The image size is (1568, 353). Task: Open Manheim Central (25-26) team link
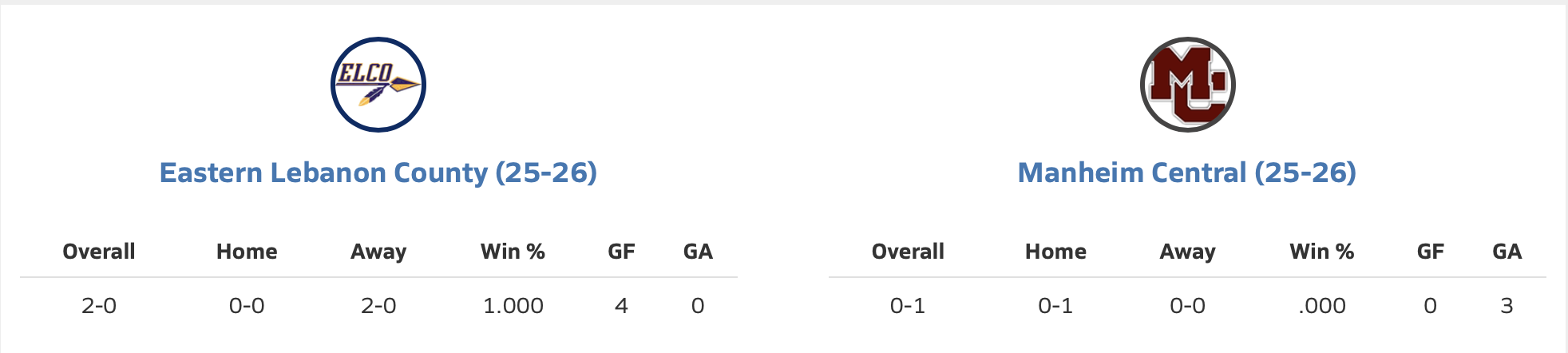[1187, 173]
